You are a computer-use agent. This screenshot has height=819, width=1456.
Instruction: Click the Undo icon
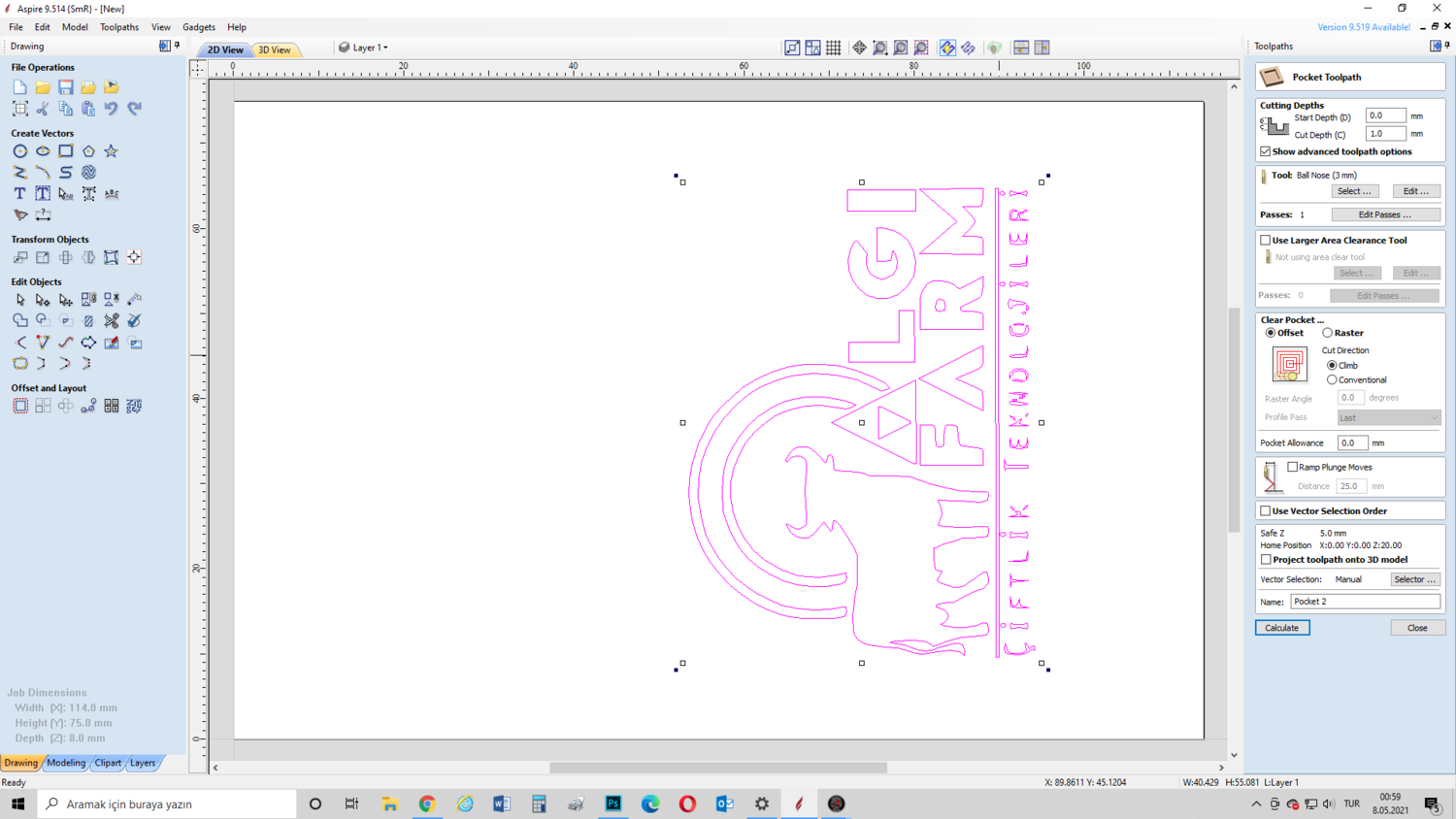(112, 109)
